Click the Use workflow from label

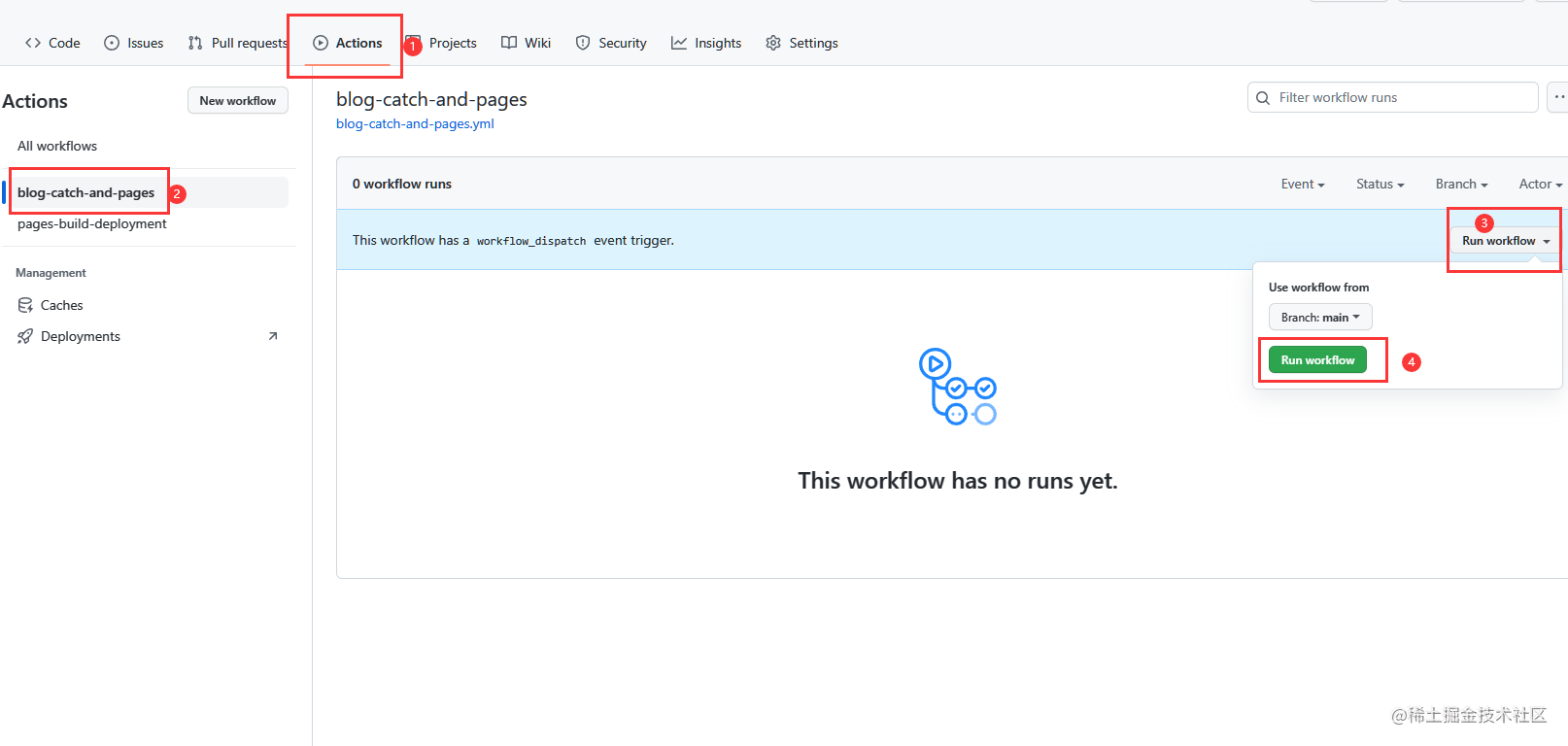(1318, 288)
